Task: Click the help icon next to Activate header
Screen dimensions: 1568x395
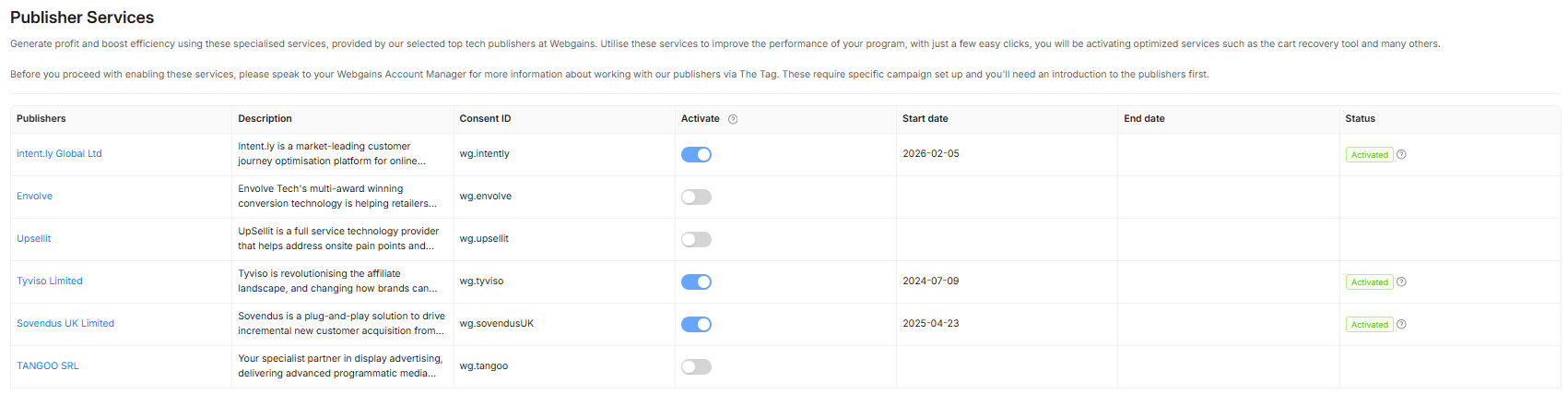Action: click(x=733, y=119)
